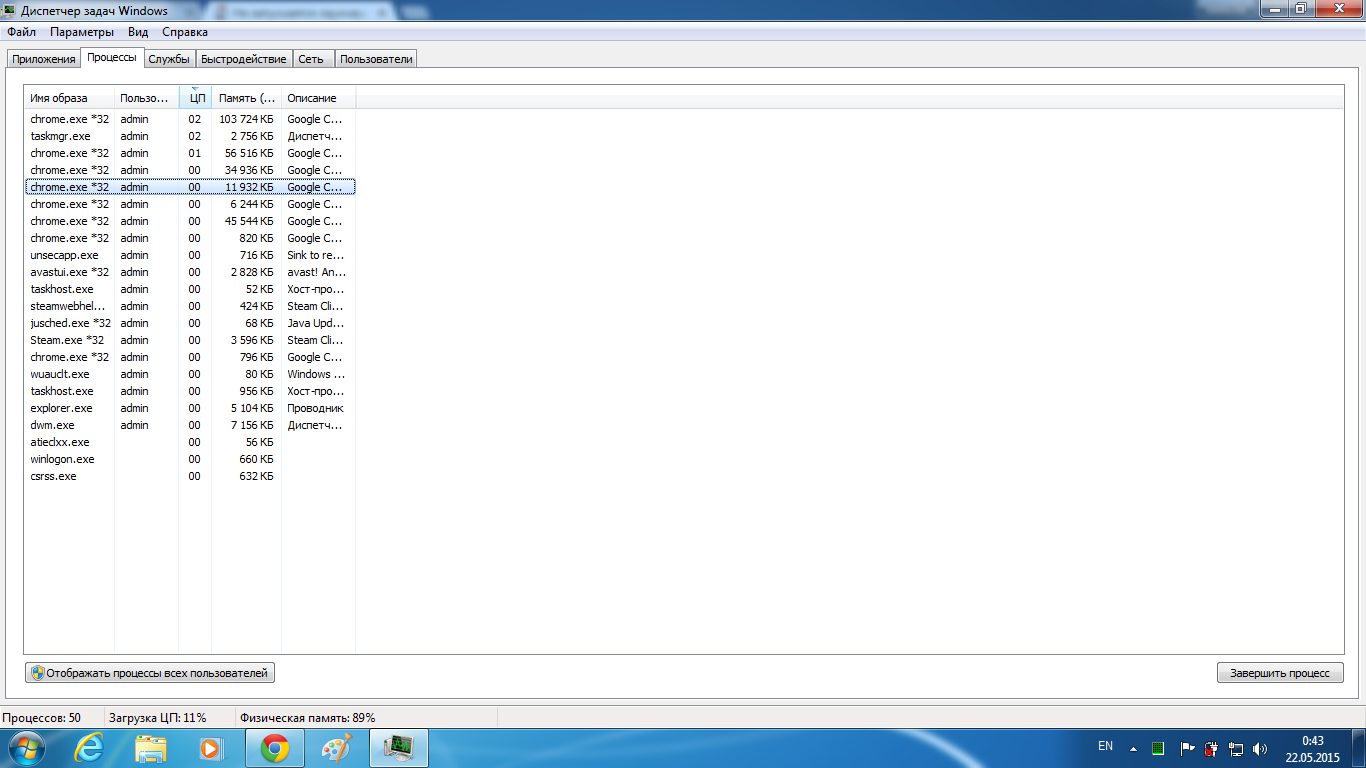Image resolution: width=1366 pixels, height=768 pixels.
Task: Sort processes by ЦП column header
Action: click(196, 98)
